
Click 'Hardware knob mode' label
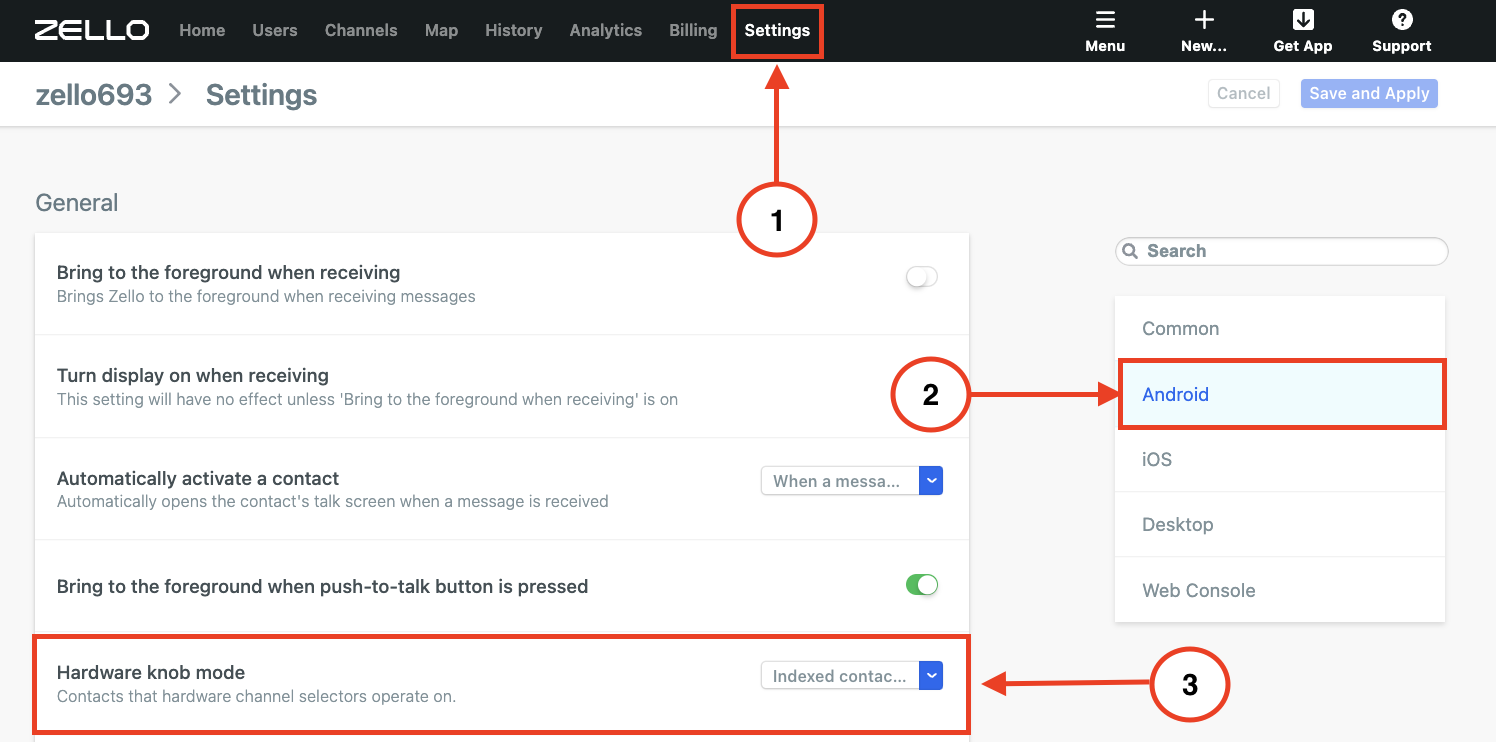[151, 672]
